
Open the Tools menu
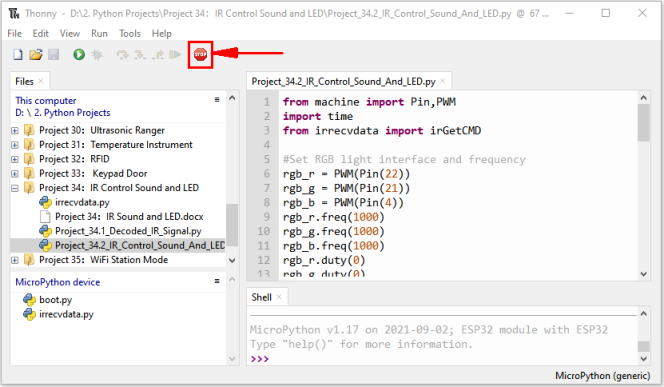(x=130, y=33)
